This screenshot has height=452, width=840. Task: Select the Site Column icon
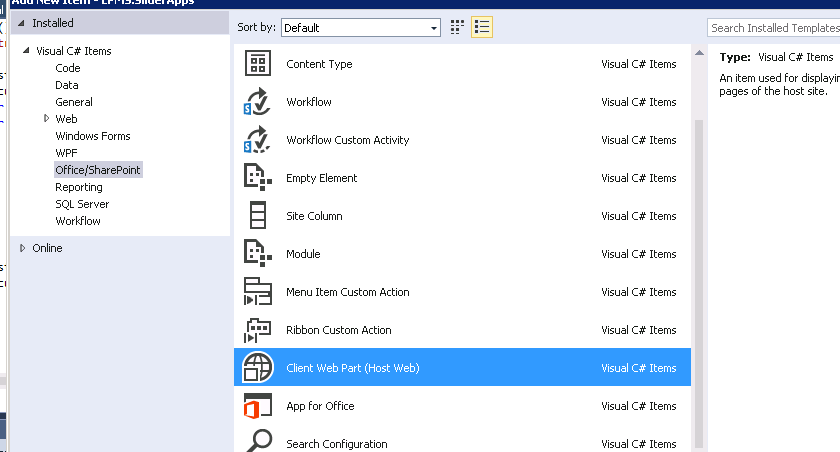point(258,216)
